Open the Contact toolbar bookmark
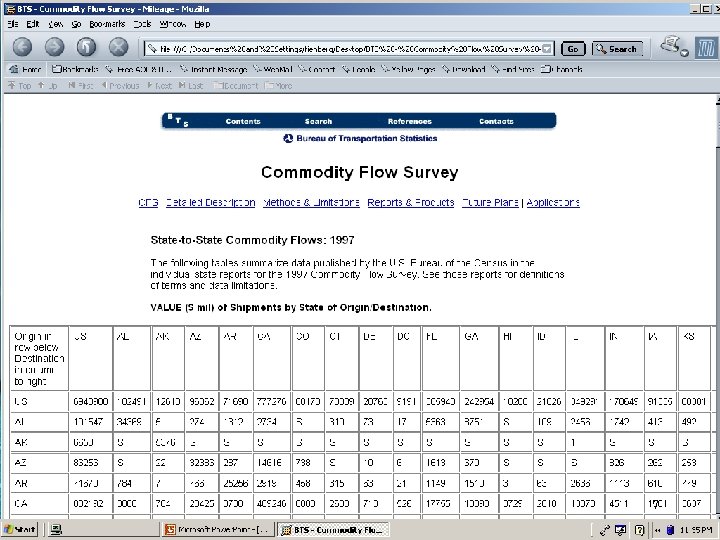Image resolution: width=720 pixels, height=540 pixels. 316,69
